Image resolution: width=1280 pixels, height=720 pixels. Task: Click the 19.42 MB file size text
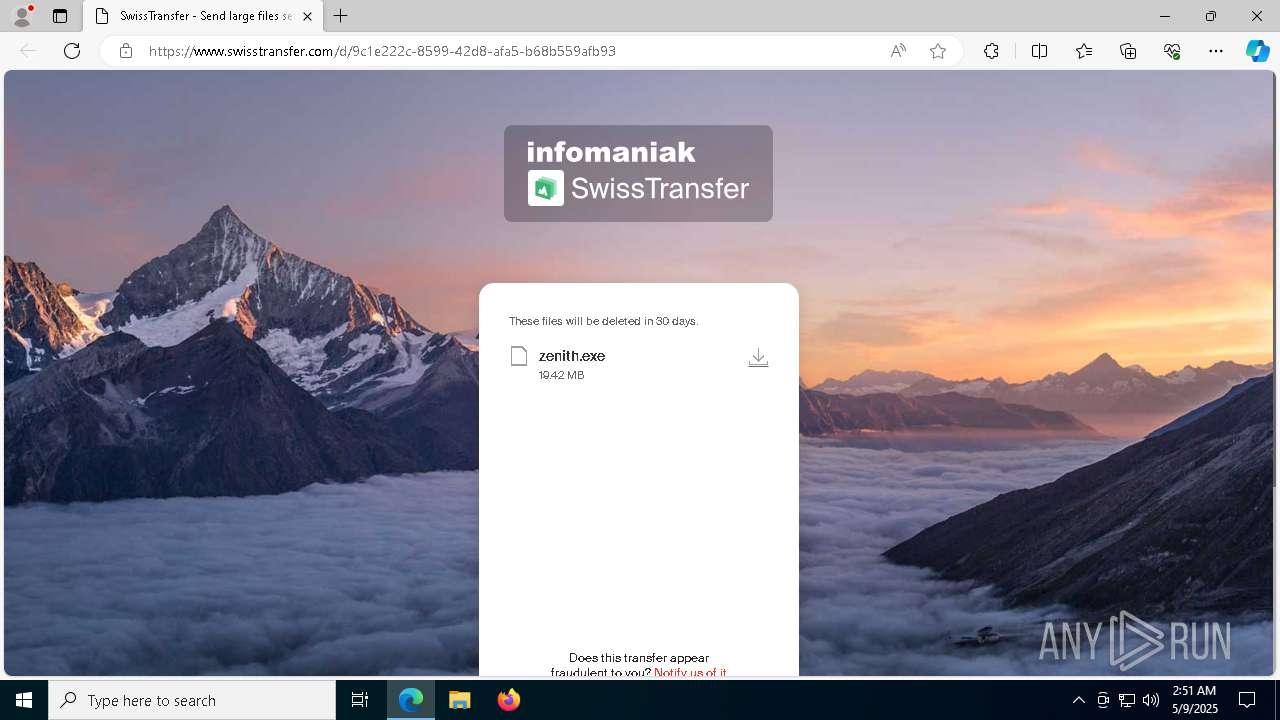pyautogui.click(x=561, y=375)
